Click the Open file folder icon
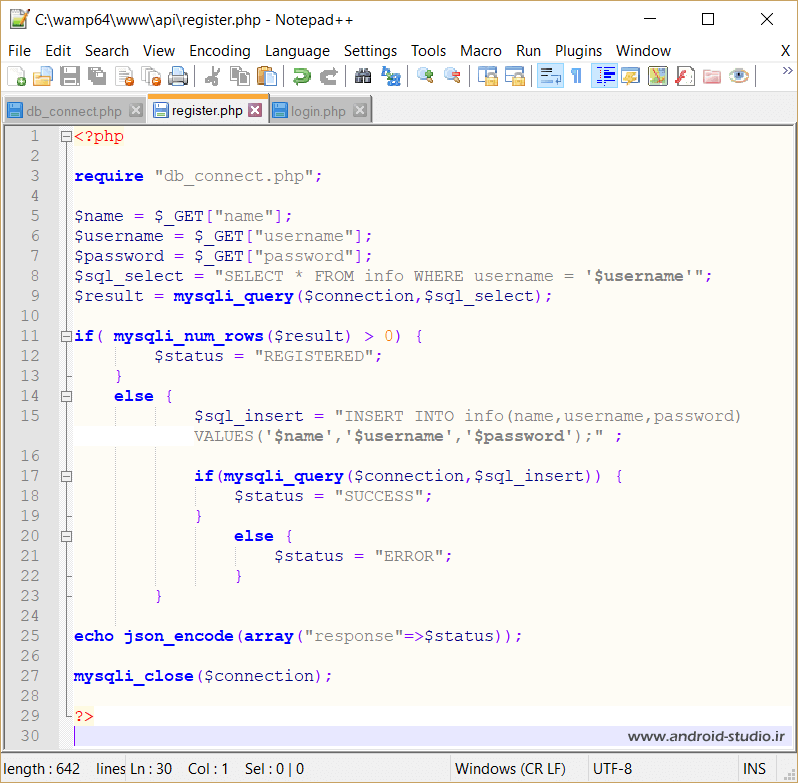The image size is (798, 783). [43, 76]
